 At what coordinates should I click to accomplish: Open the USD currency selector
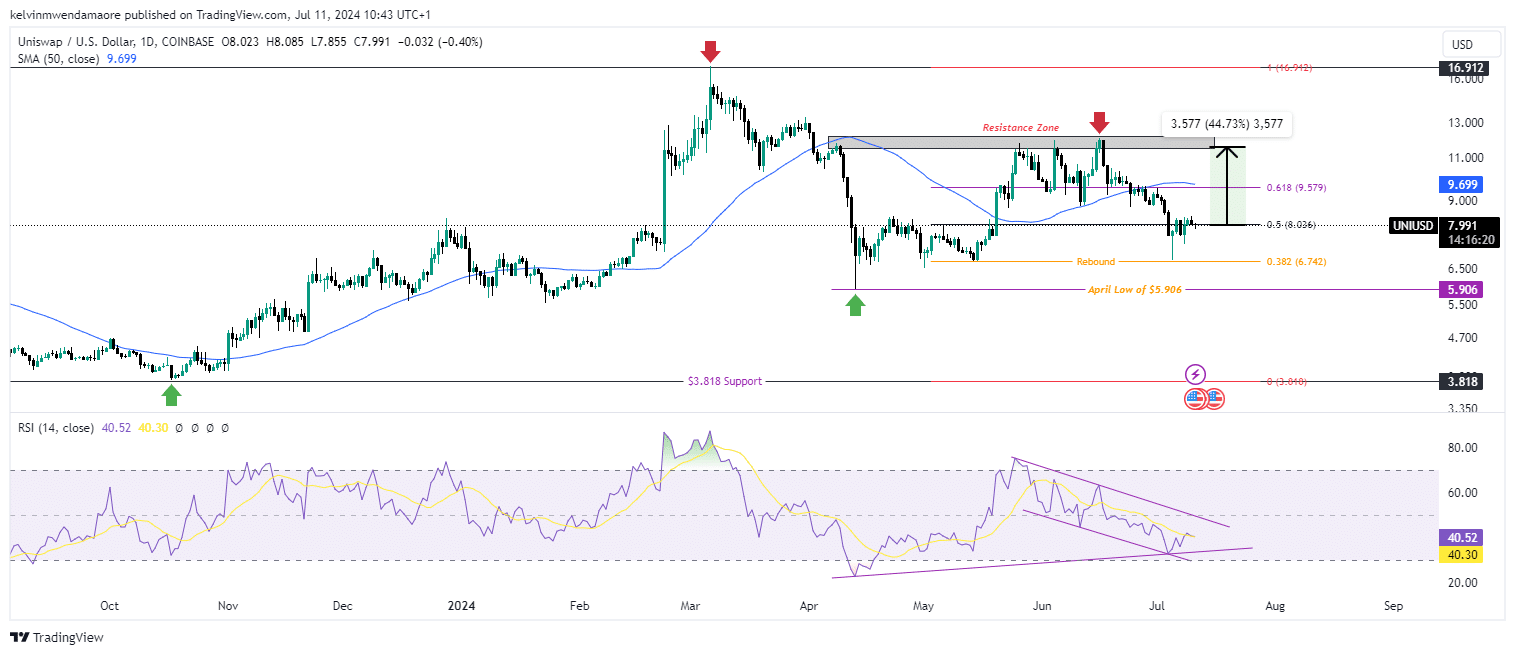pos(1472,45)
